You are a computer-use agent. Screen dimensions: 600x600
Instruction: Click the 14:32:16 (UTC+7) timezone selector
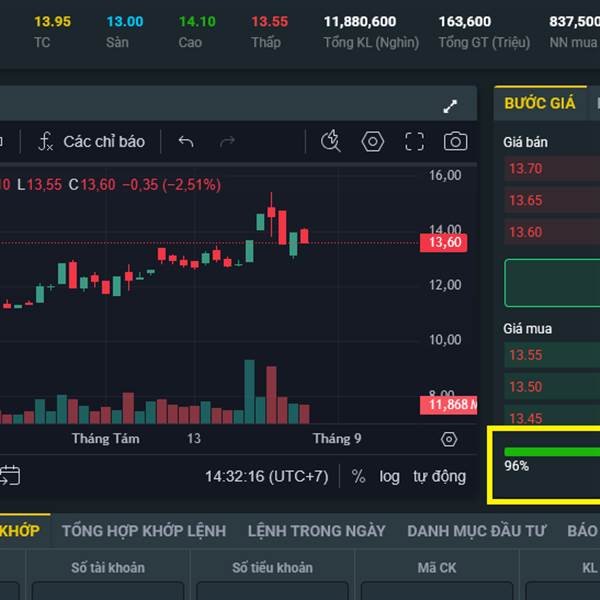(267, 477)
